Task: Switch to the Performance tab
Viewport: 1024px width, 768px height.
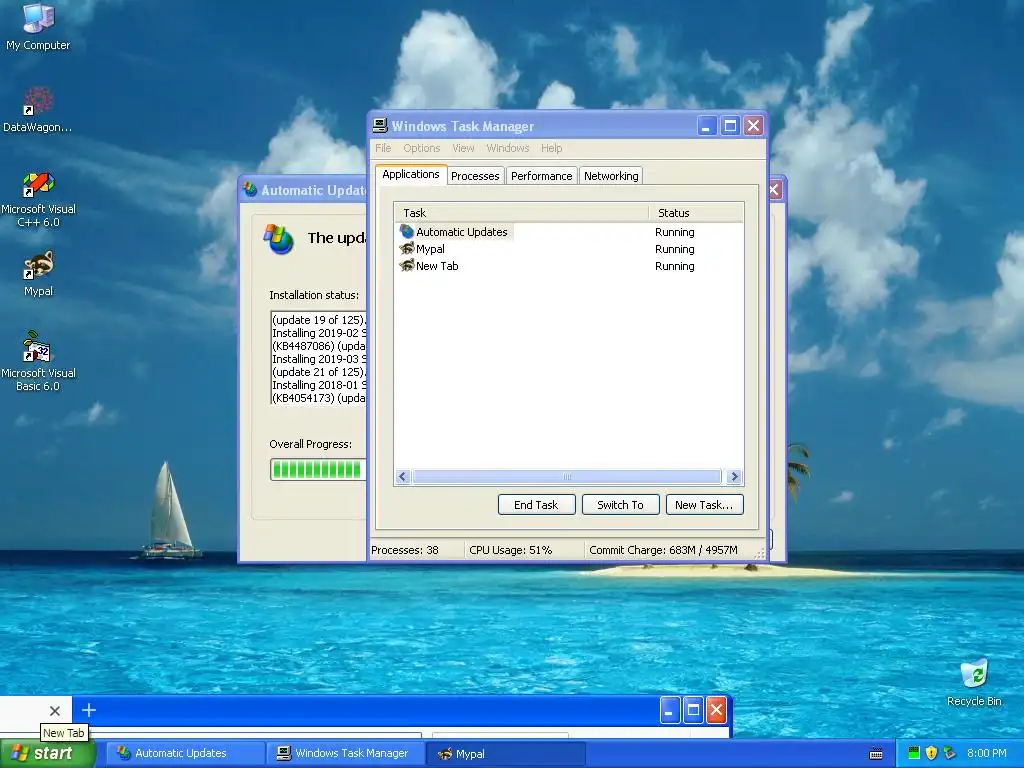Action: point(541,176)
